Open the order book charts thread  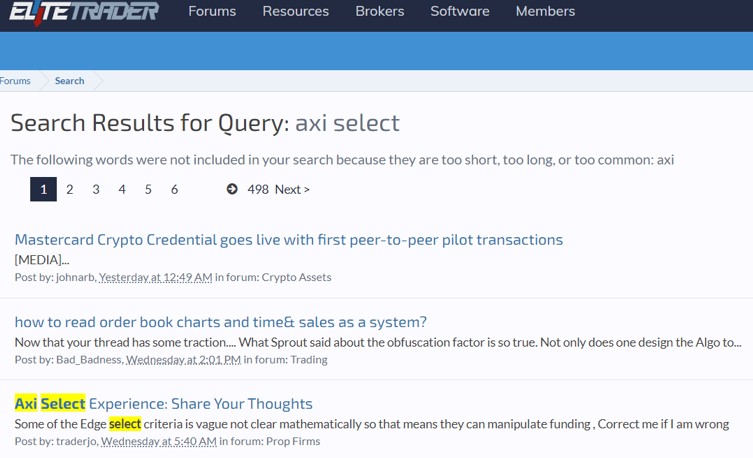point(220,322)
